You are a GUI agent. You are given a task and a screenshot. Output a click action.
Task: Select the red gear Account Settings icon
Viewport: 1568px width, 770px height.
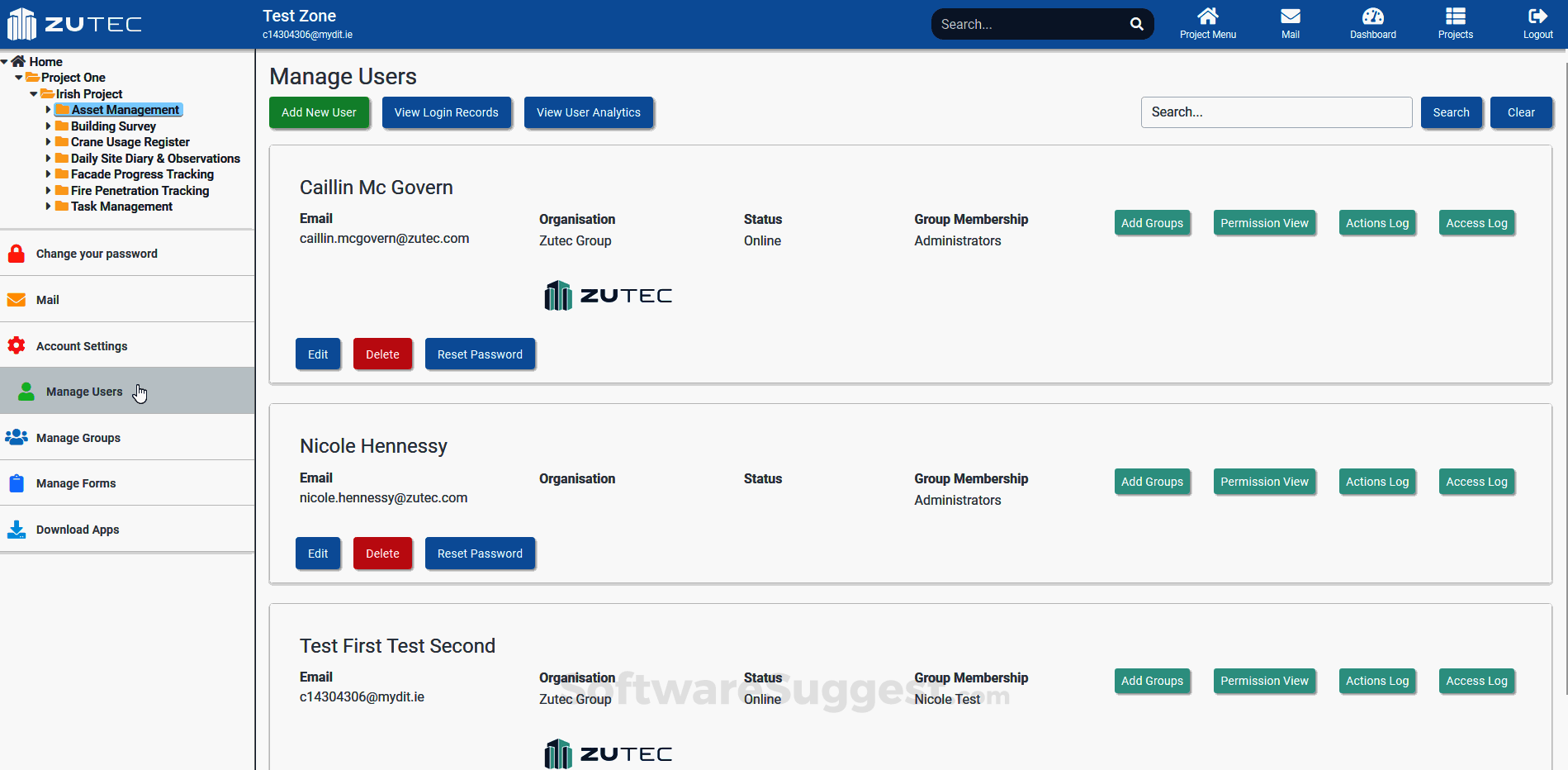17,345
